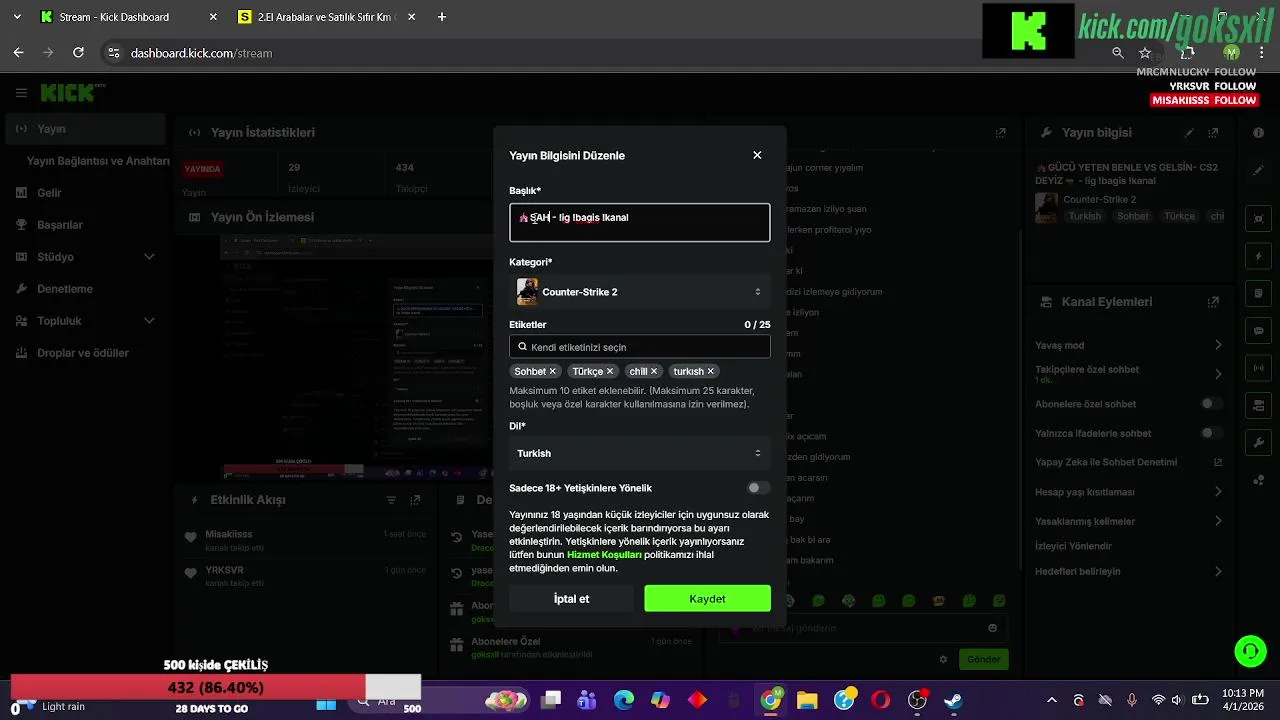Image resolution: width=1280 pixels, height=720 pixels.
Task: Open the browser zoom magnifier icon
Action: pyautogui.click(x=1118, y=53)
